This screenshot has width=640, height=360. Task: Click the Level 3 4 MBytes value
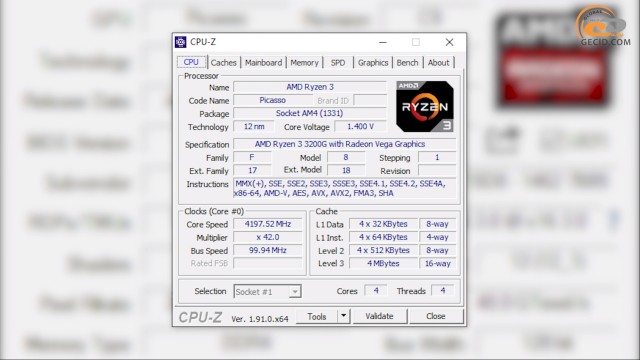pyautogui.click(x=383, y=263)
